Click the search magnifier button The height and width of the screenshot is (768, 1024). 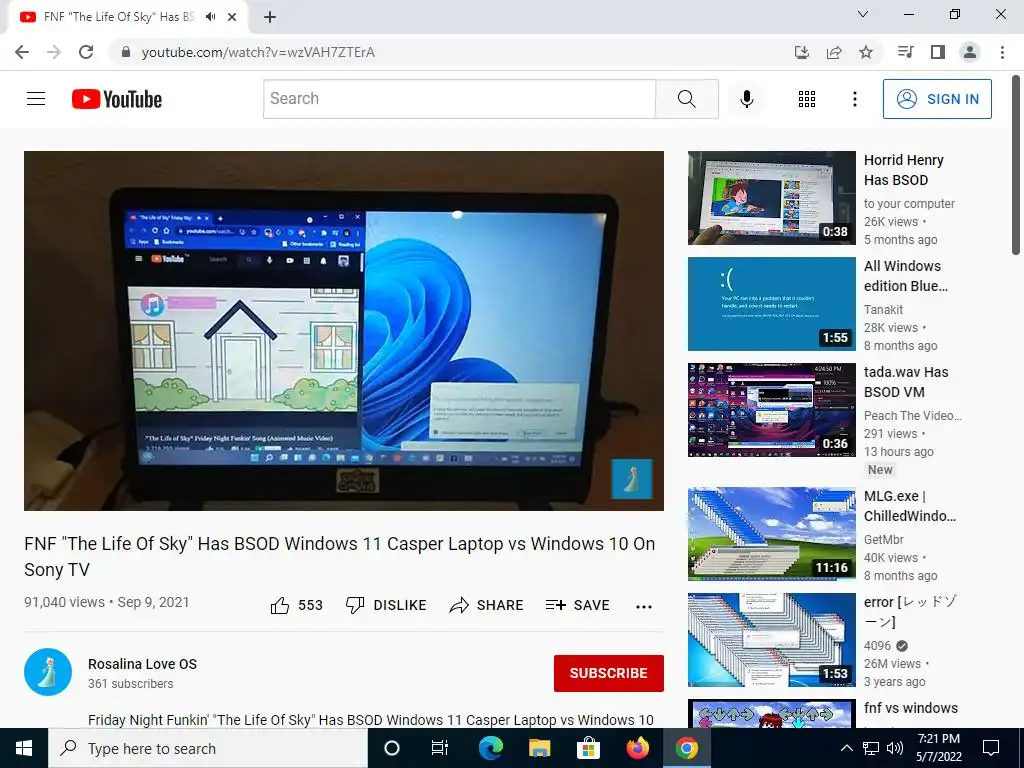tap(686, 99)
